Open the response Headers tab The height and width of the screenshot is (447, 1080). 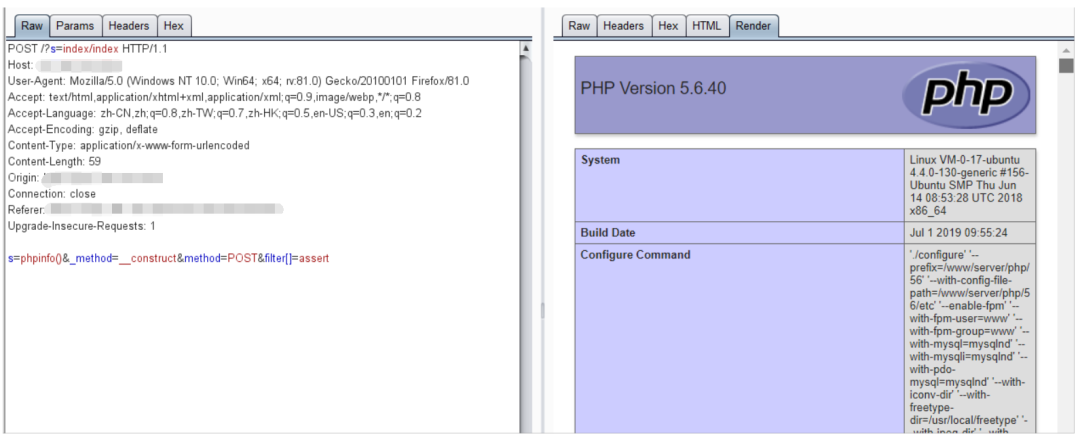point(623,26)
